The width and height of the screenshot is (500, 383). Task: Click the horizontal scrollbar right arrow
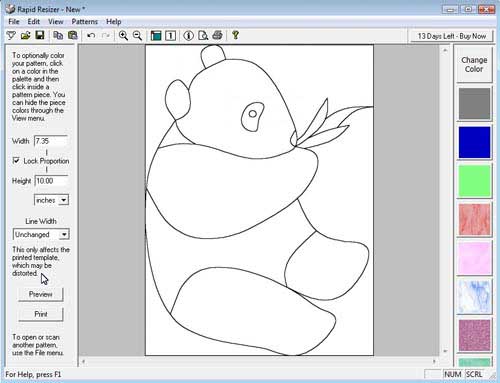coord(434,361)
